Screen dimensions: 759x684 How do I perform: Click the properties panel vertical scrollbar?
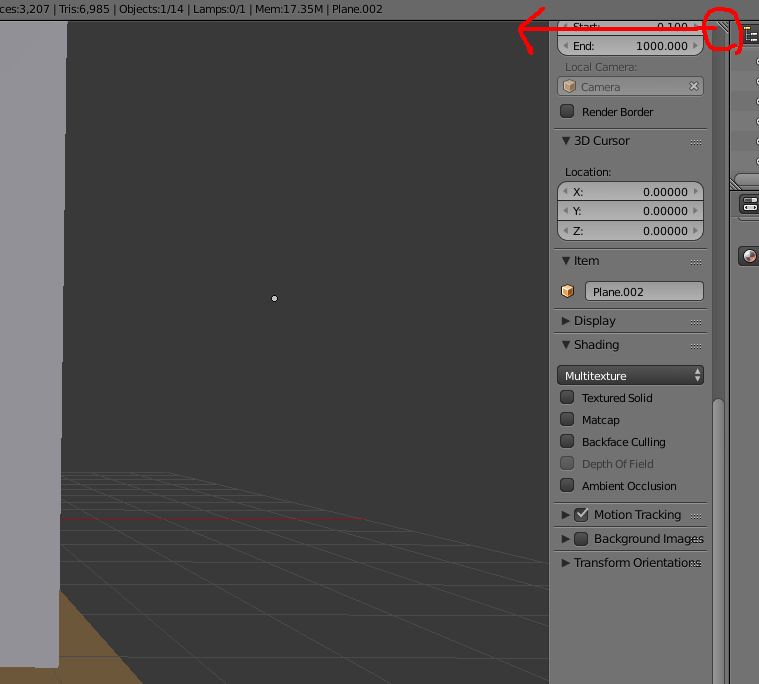(718, 540)
